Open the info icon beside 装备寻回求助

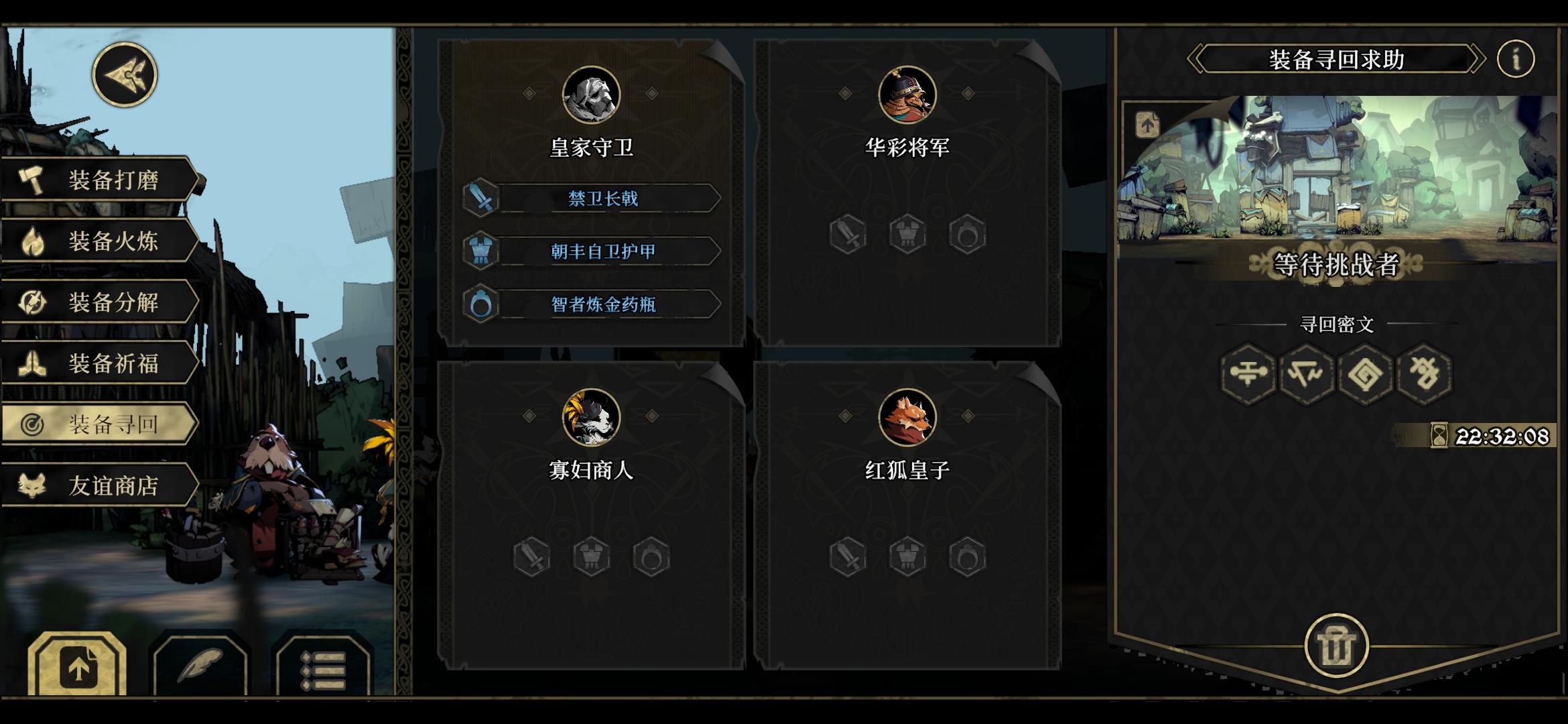(x=1516, y=59)
